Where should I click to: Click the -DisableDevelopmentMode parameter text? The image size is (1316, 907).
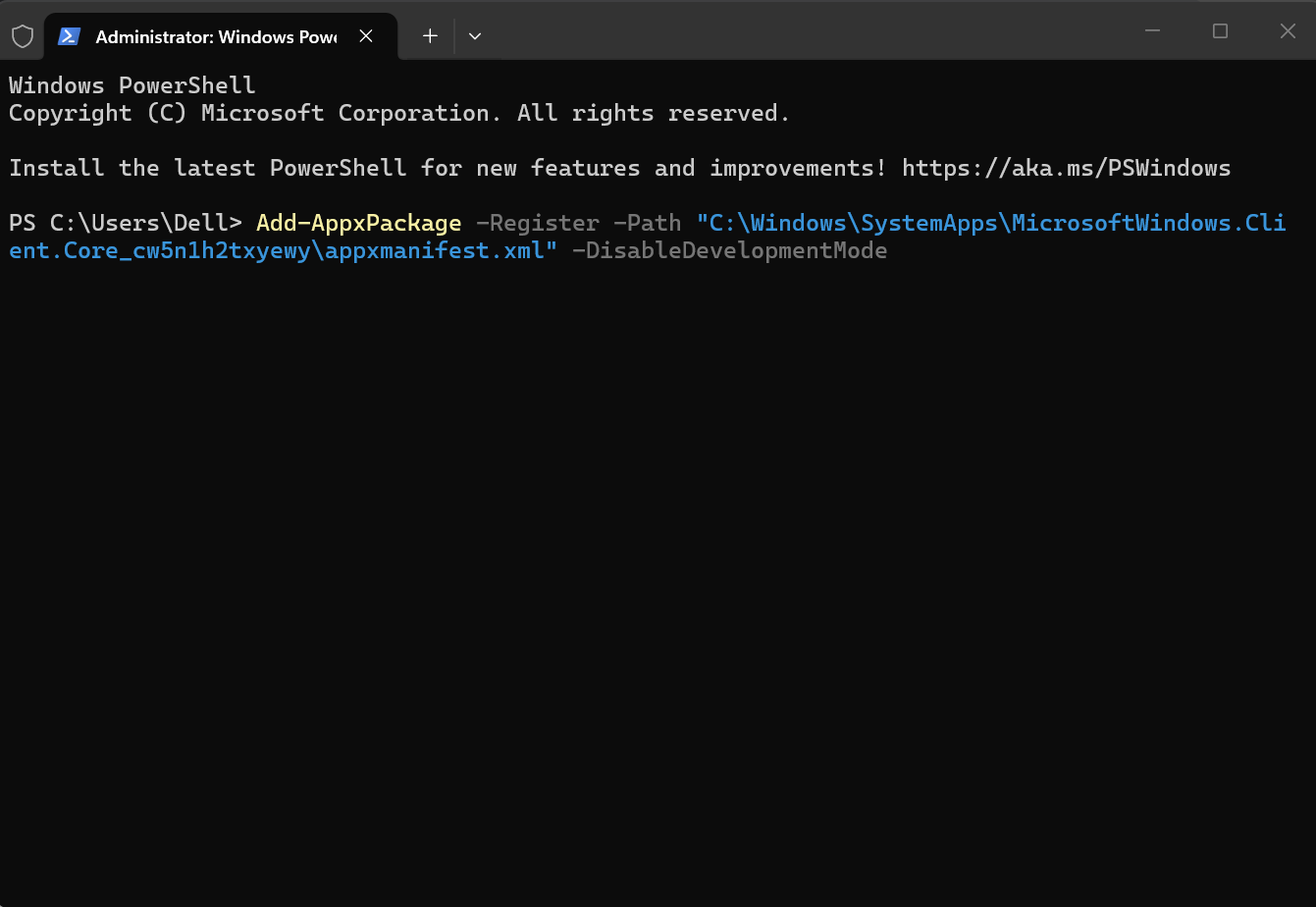[x=729, y=250]
